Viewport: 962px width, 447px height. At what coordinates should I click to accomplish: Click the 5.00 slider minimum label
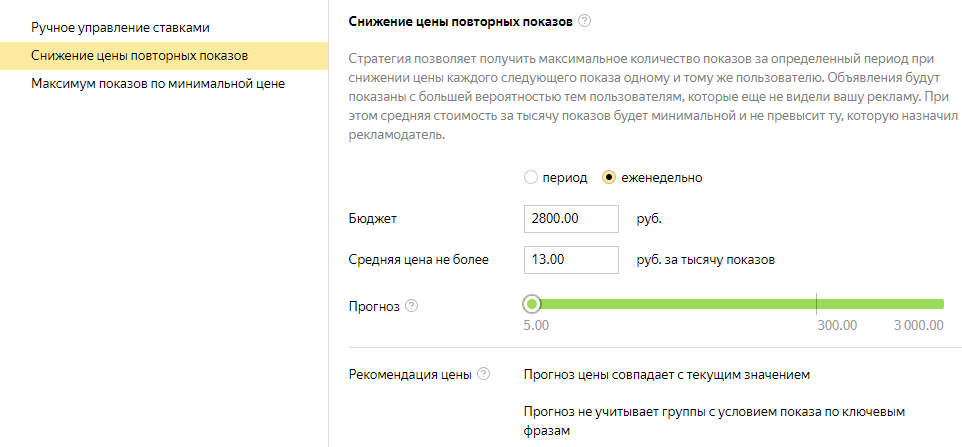click(x=536, y=325)
